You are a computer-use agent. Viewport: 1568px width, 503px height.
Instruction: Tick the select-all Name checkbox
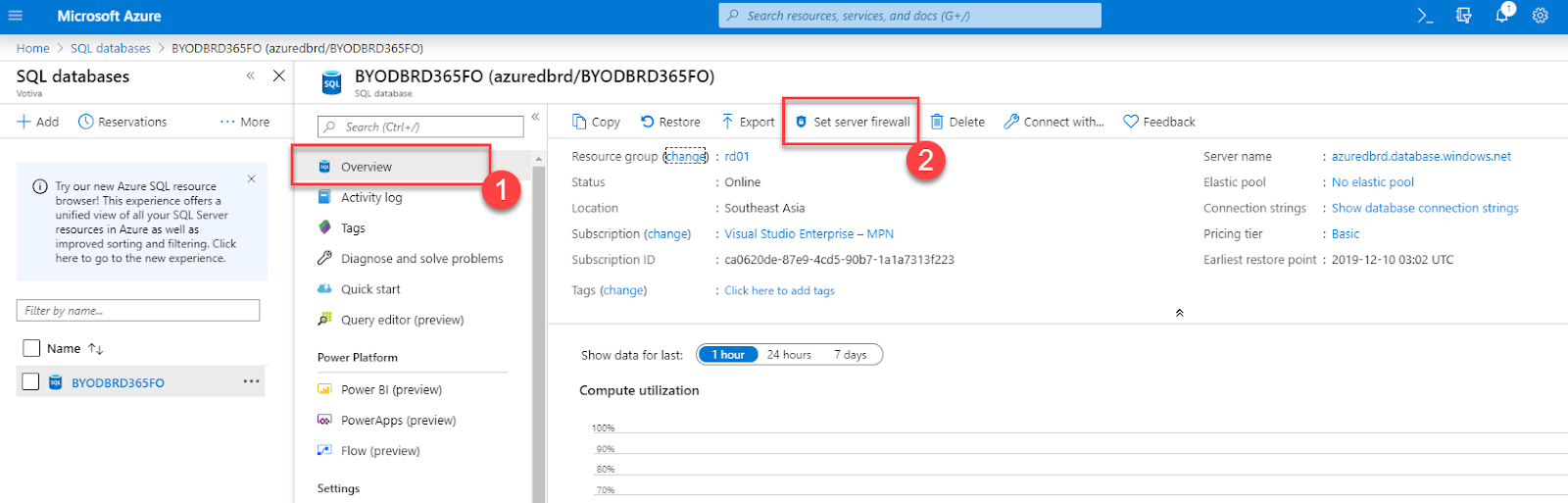[31, 348]
